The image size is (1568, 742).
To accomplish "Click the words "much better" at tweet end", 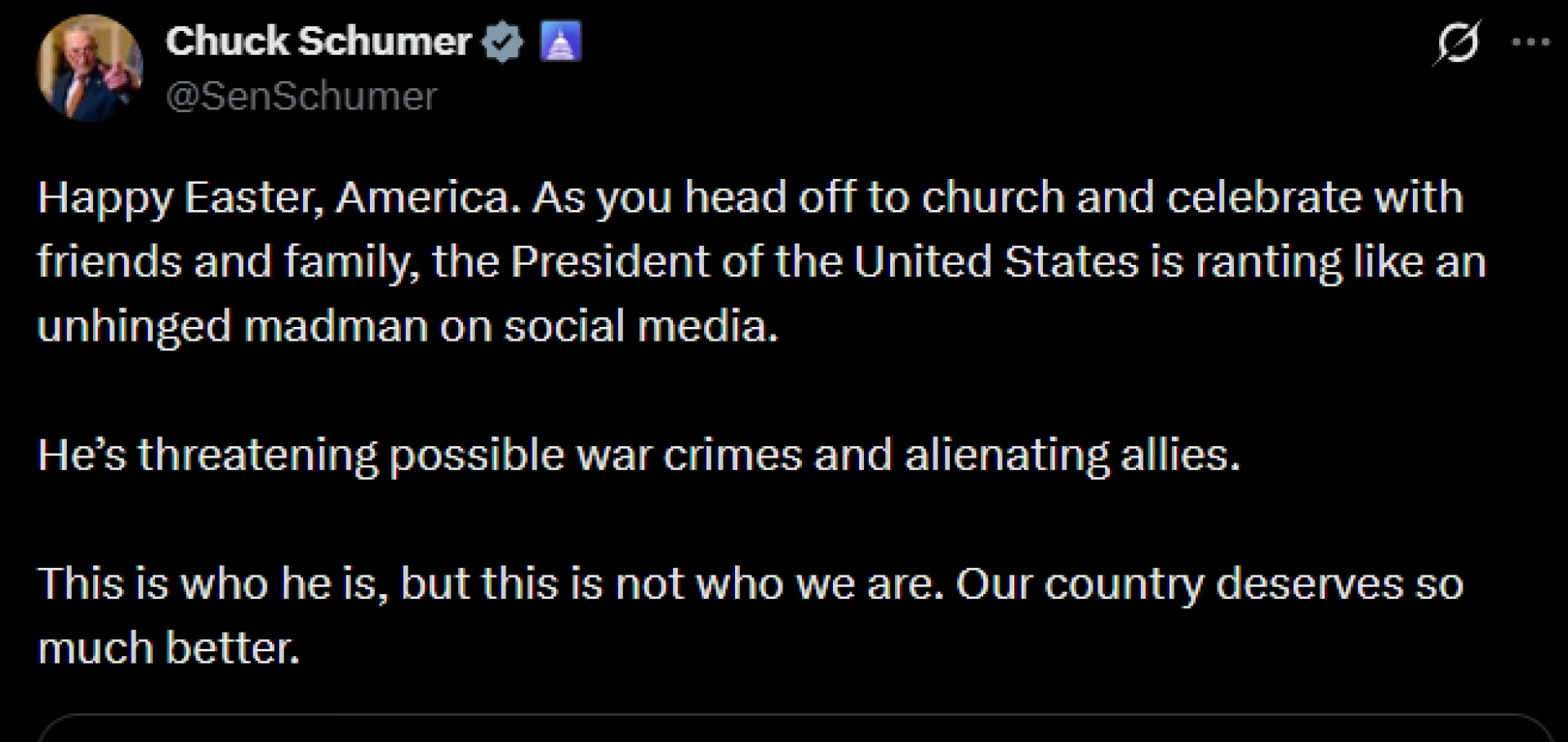I will click(168, 649).
